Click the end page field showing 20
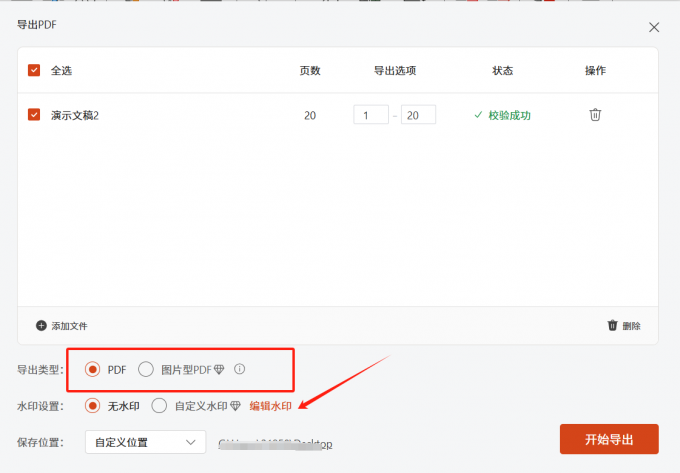Viewport: 680px width, 473px height. [x=418, y=115]
